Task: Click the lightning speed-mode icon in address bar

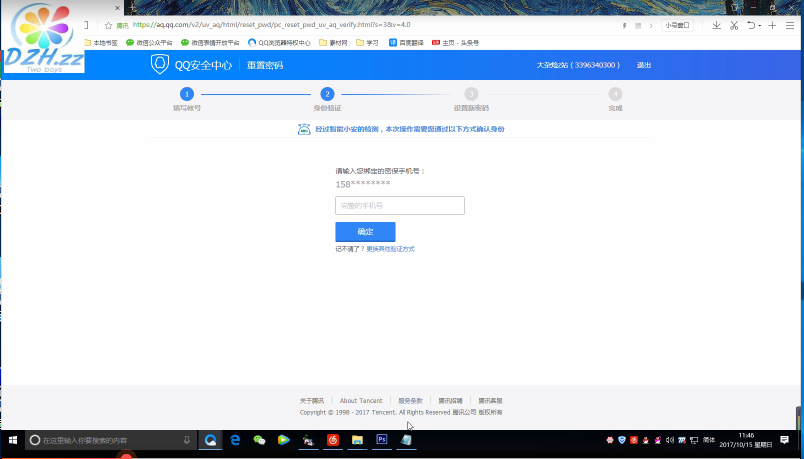Action: [625, 26]
